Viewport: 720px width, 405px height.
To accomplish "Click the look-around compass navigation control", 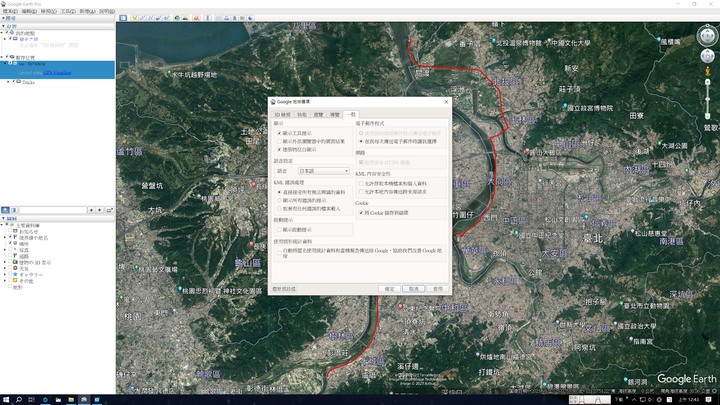I will (x=707, y=35).
